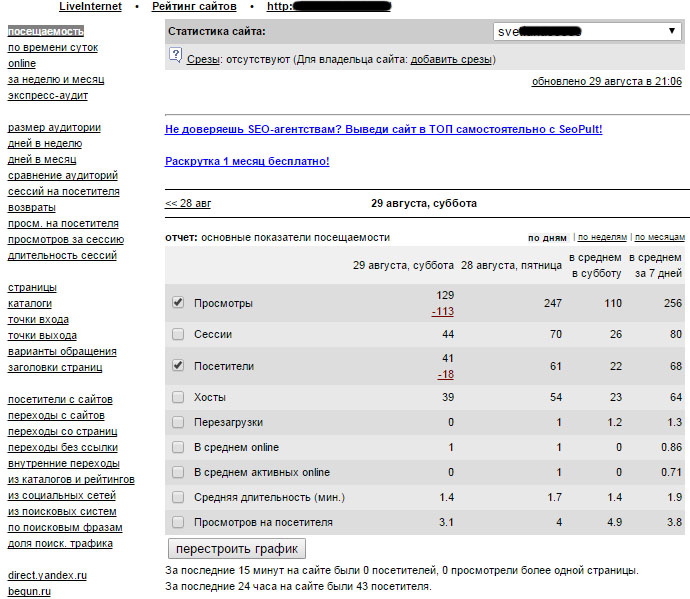The width and height of the screenshot is (690, 599).
Task: Check the Просмотров на посетителя checkbox
Action: pos(178,522)
